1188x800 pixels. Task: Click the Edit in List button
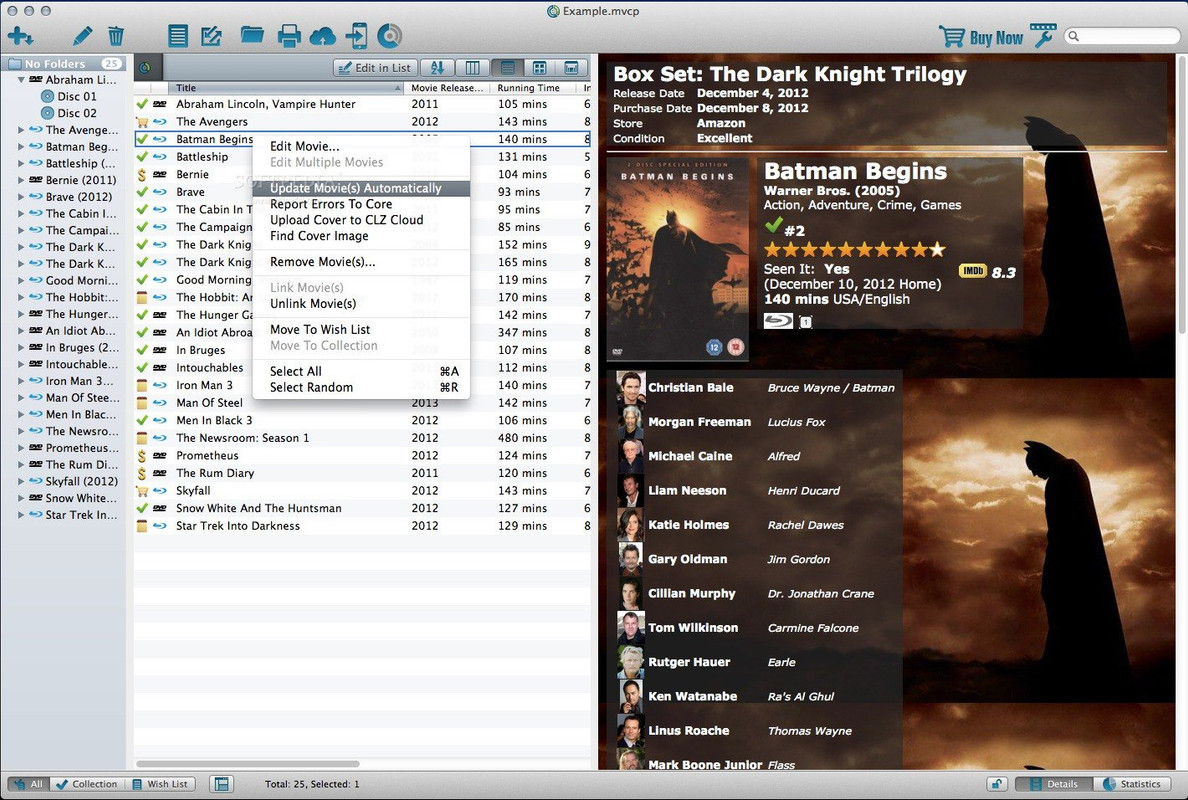tap(374, 67)
